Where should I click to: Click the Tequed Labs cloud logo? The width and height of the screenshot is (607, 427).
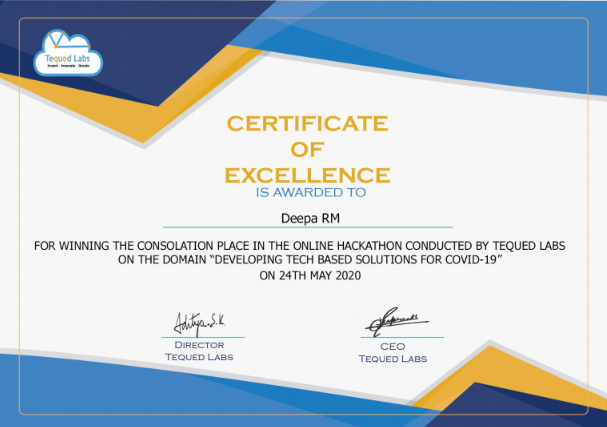(68, 52)
